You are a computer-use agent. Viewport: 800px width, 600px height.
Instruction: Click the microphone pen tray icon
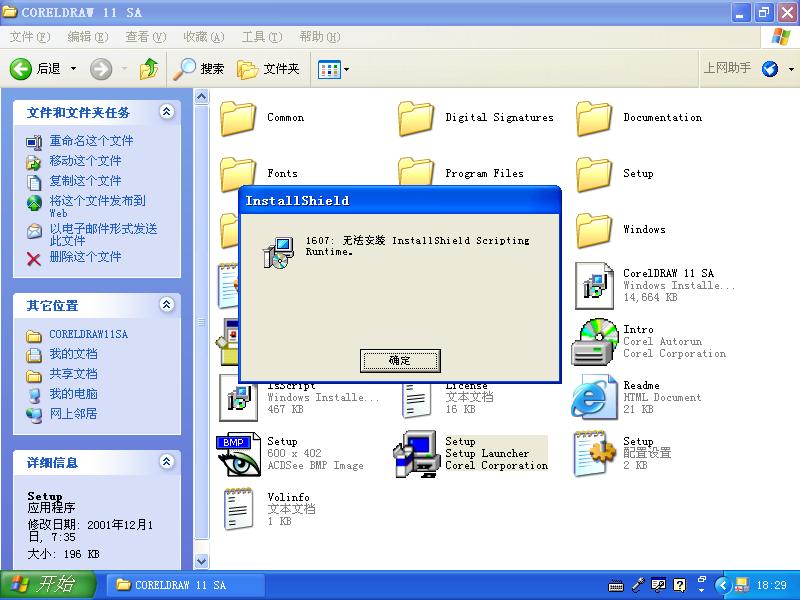[x=639, y=585]
